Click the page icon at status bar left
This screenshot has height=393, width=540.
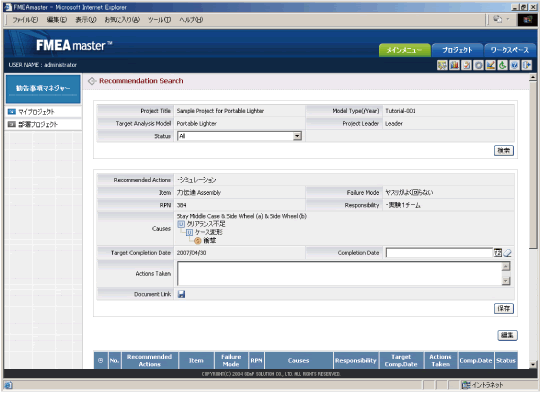pos(8,385)
